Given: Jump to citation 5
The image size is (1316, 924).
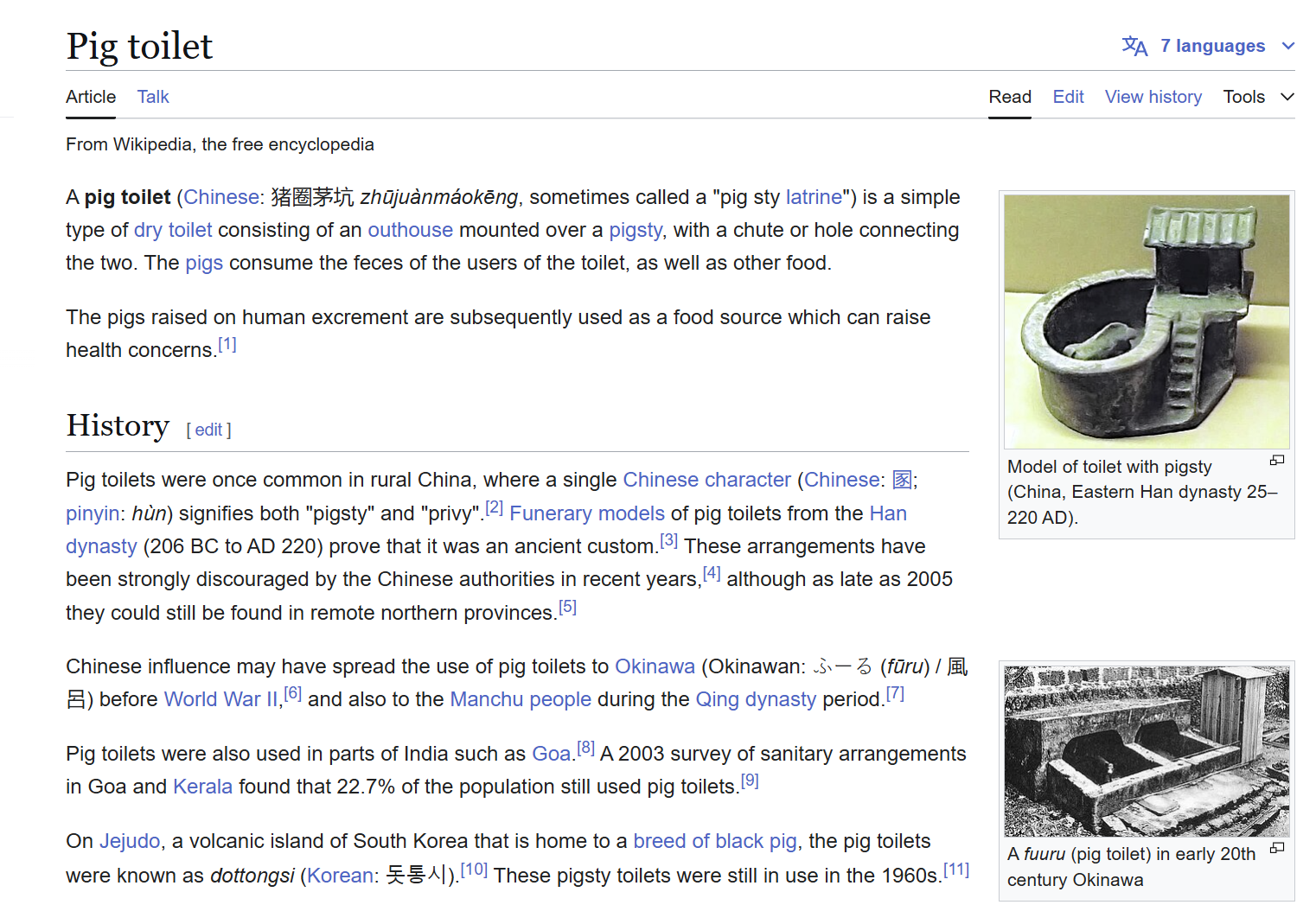Looking at the screenshot, I should (x=567, y=607).
